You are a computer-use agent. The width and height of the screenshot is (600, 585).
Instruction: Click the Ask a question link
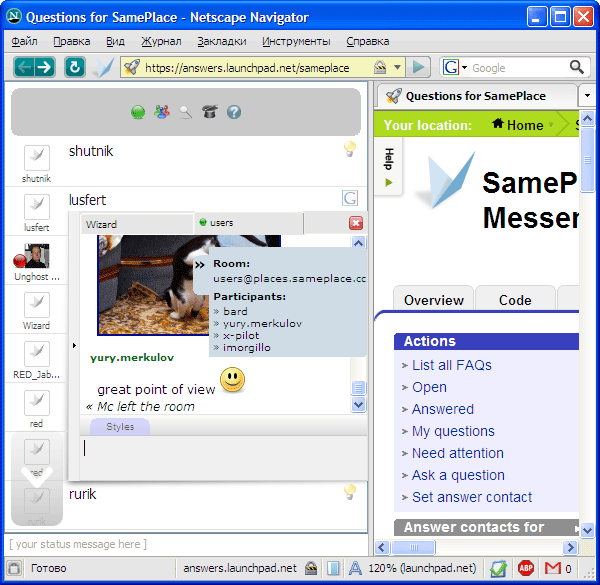pos(458,475)
